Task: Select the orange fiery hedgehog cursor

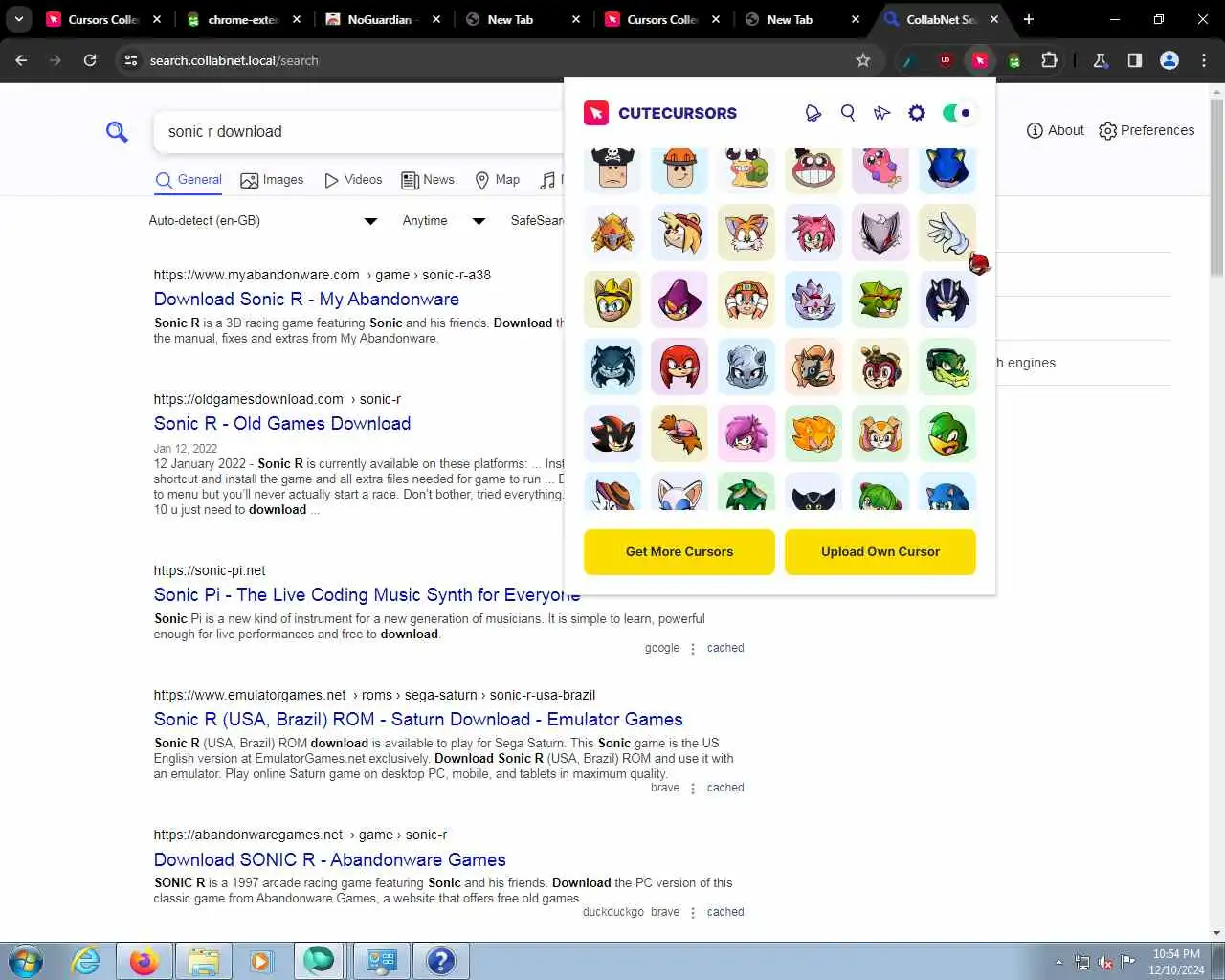Action: pyautogui.click(x=813, y=434)
